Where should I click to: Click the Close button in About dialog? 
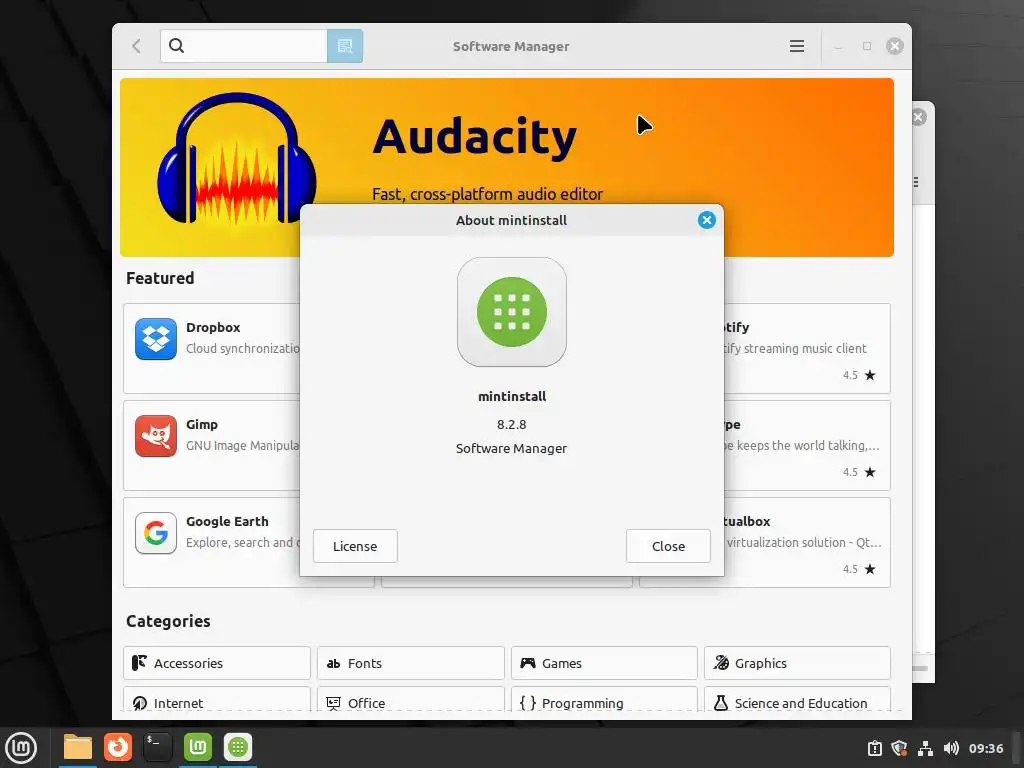pyautogui.click(x=668, y=546)
